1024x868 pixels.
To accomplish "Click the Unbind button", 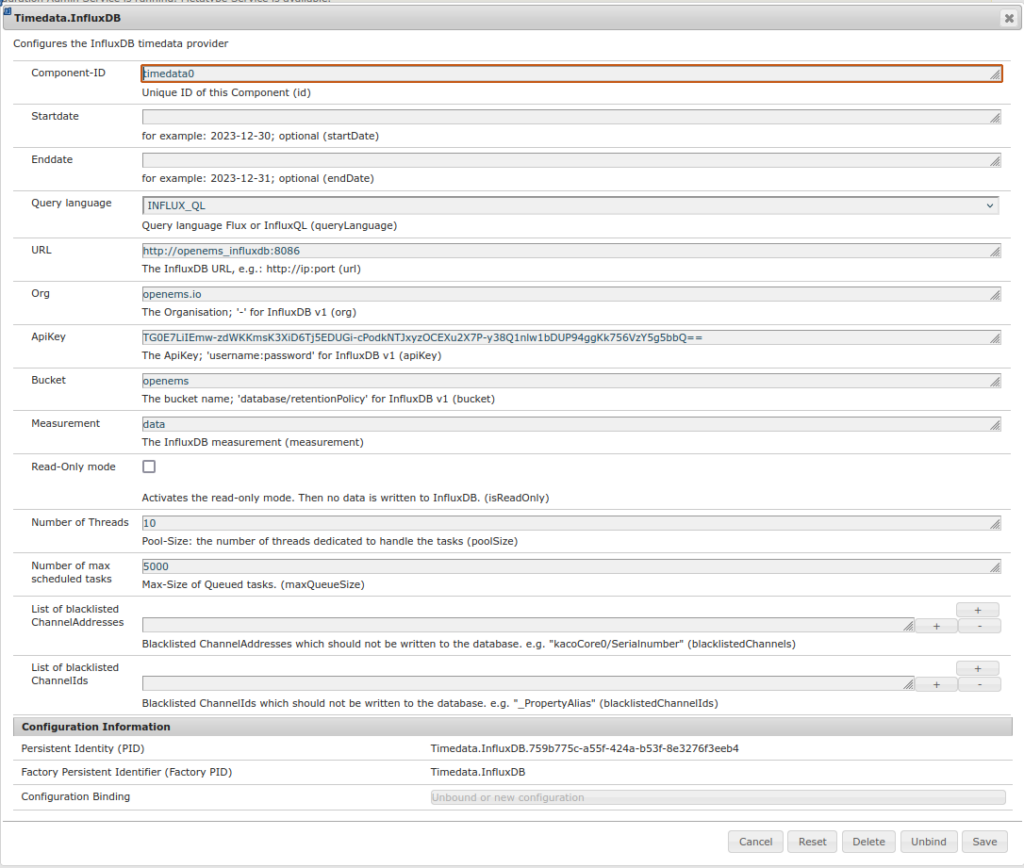I will pyautogui.click(x=929, y=842).
